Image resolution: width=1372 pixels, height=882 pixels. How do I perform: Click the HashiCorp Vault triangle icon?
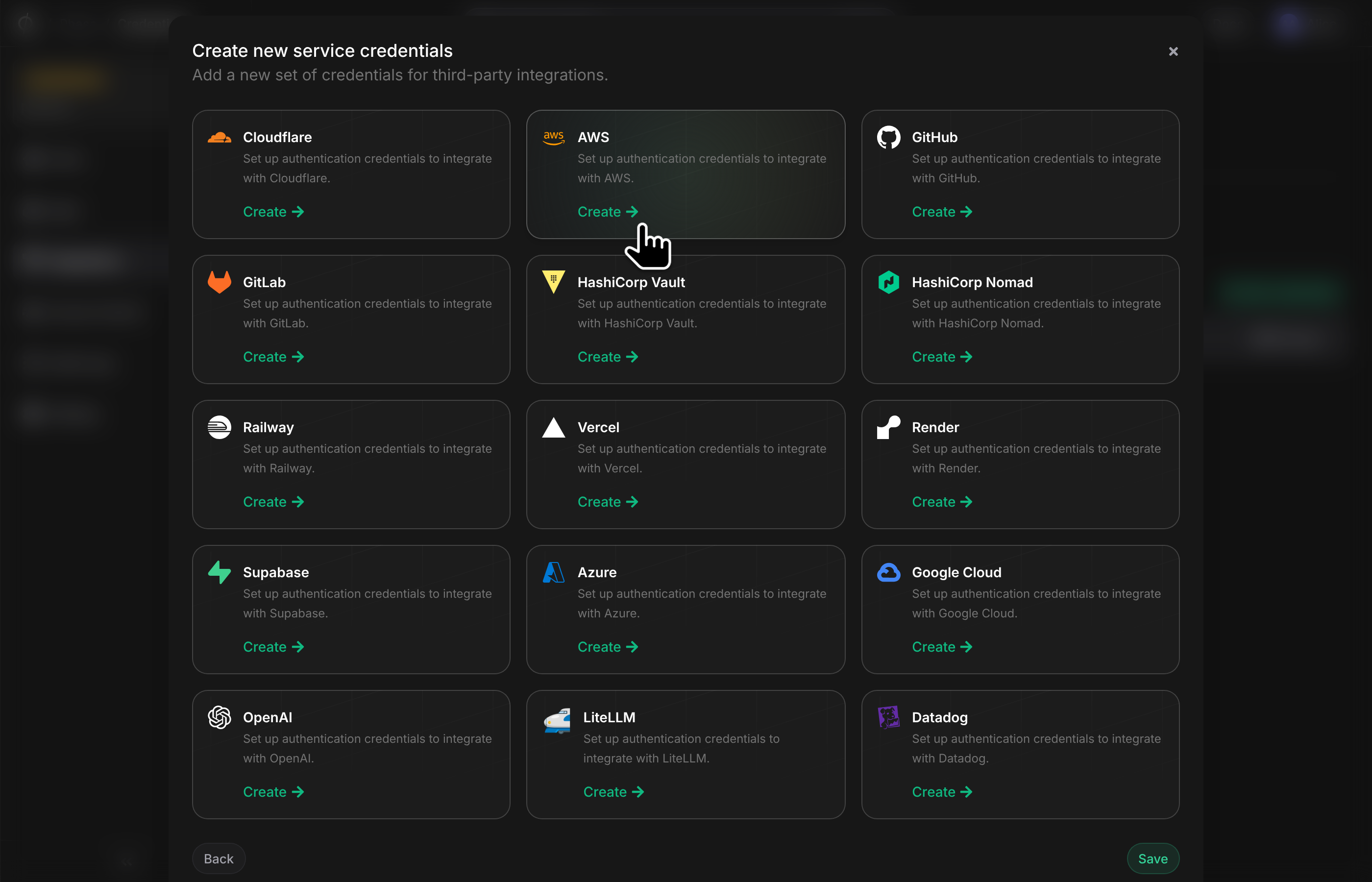click(554, 282)
